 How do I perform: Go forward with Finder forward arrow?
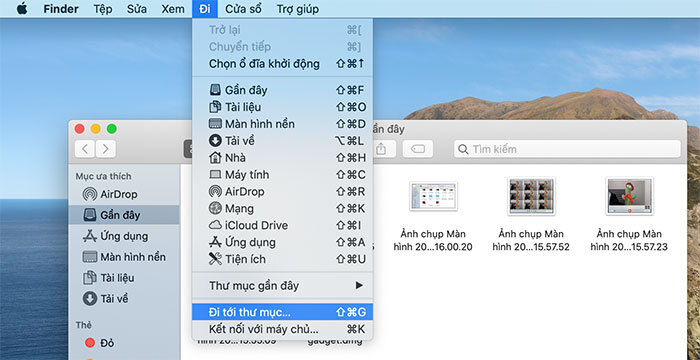(105, 149)
